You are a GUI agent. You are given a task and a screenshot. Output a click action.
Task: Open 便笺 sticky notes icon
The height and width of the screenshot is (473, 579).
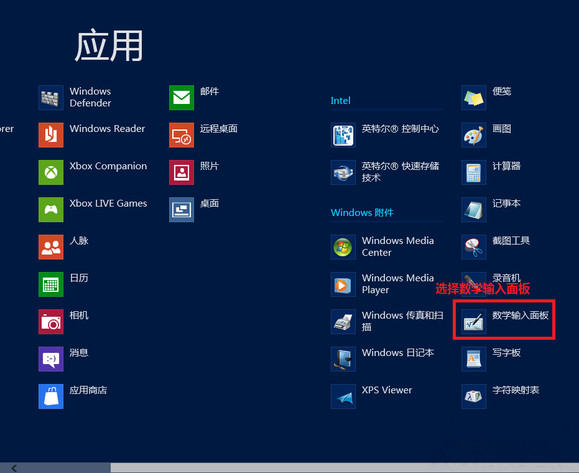click(473, 97)
